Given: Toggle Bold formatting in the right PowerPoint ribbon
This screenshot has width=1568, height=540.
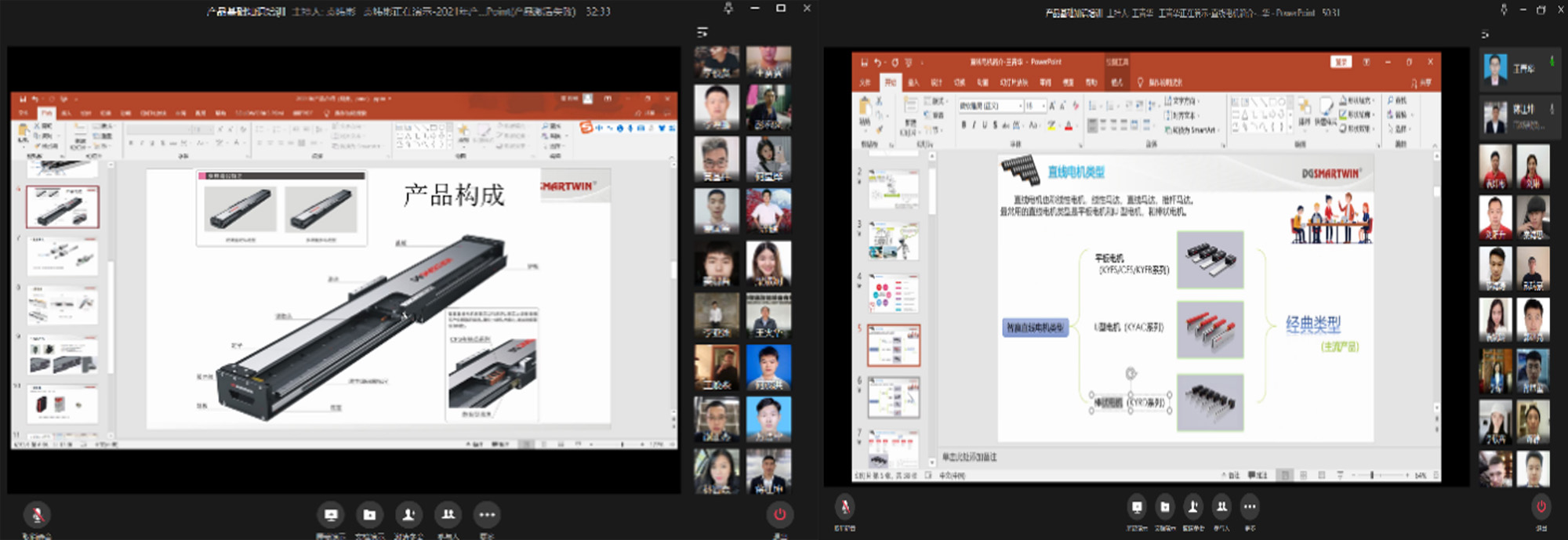Looking at the screenshot, I should coord(964,125).
